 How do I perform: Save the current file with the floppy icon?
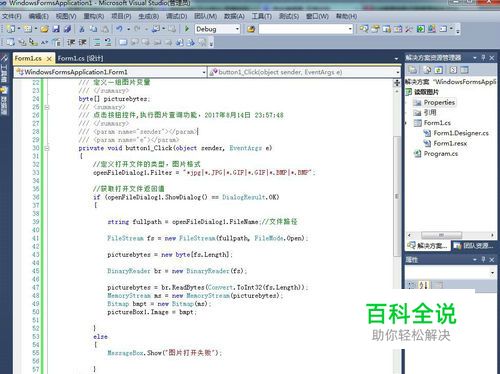[56, 29]
